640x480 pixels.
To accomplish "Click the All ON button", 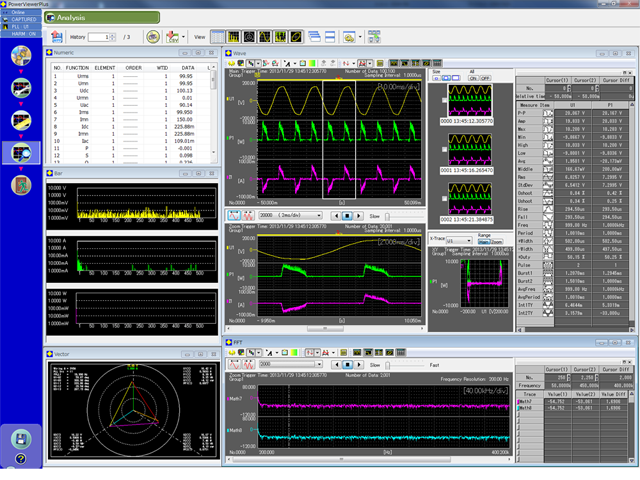I will [x=473, y=78].
